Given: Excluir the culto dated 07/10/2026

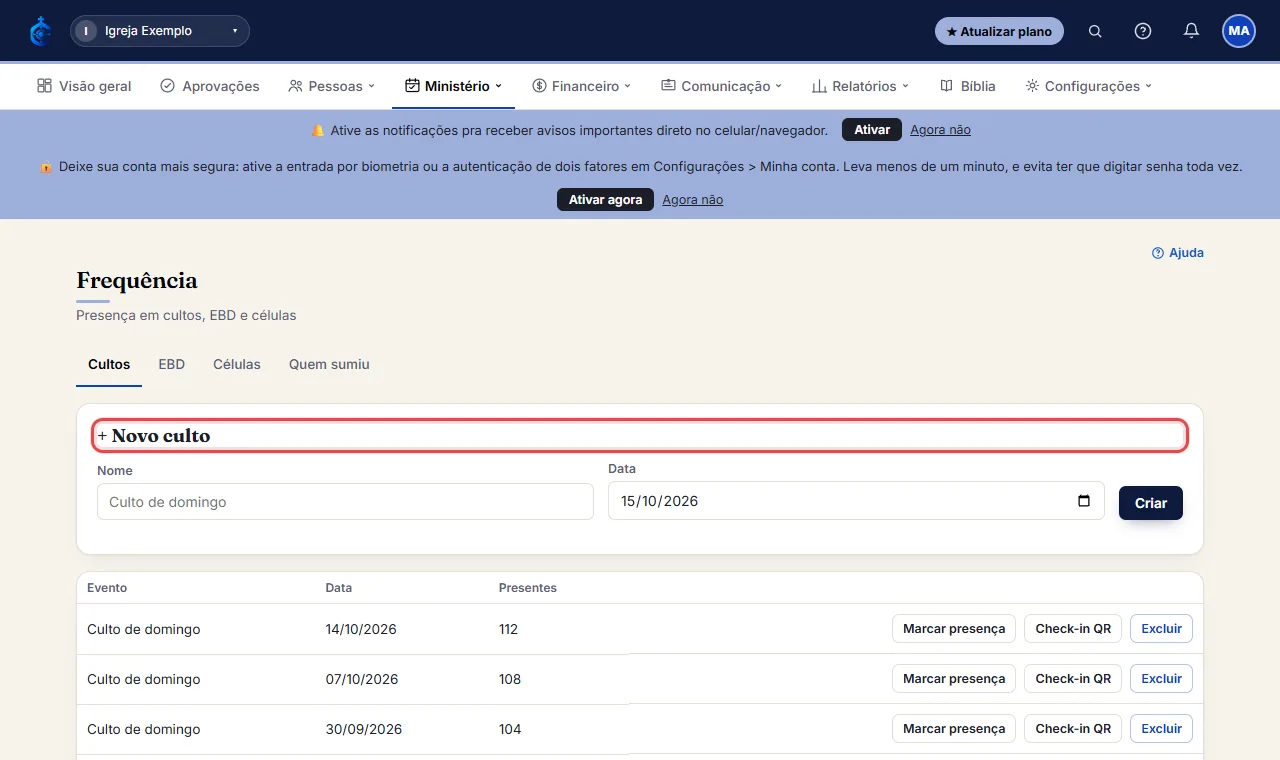Looking at the screenshot, I should 1161,679.
